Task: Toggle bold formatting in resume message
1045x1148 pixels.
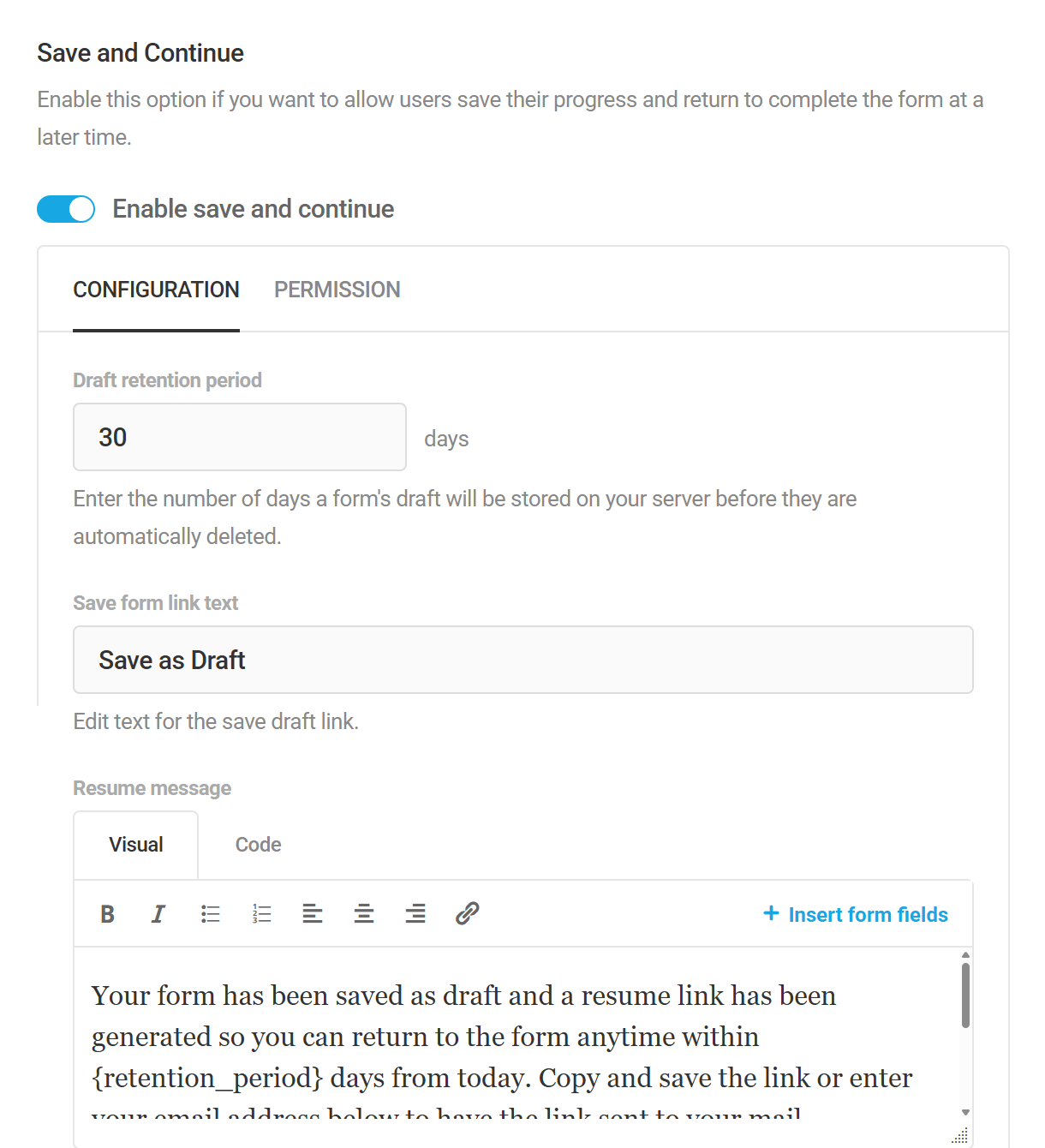Action: 107,914
